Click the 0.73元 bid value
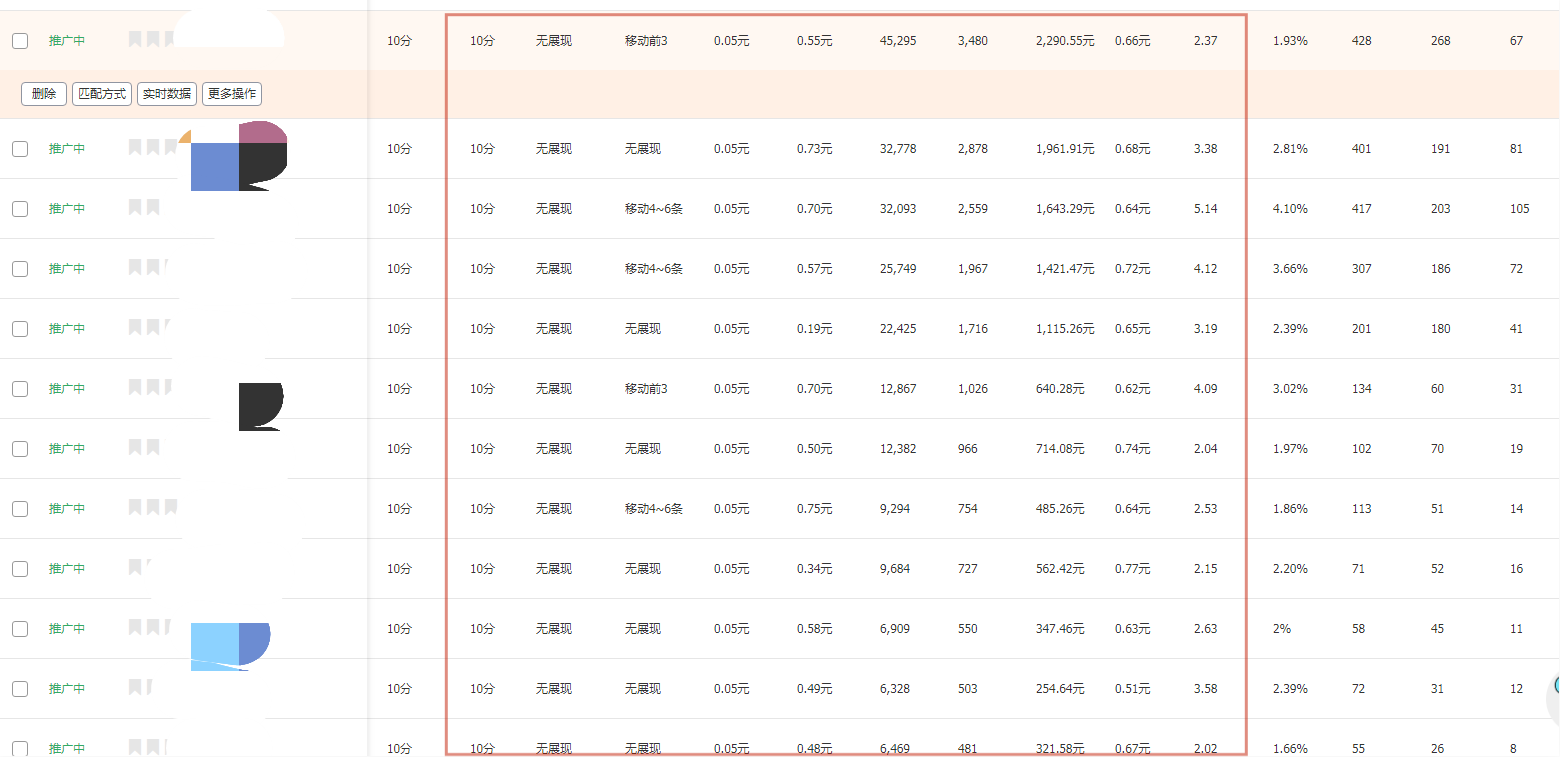Screen dimensions: 1560x757 pyautogui.click(x=815, y=149)
